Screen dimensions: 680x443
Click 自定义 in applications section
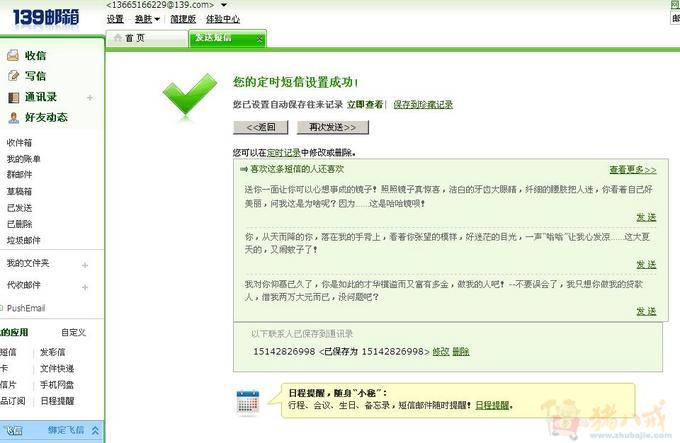click(x=73, y=332)
